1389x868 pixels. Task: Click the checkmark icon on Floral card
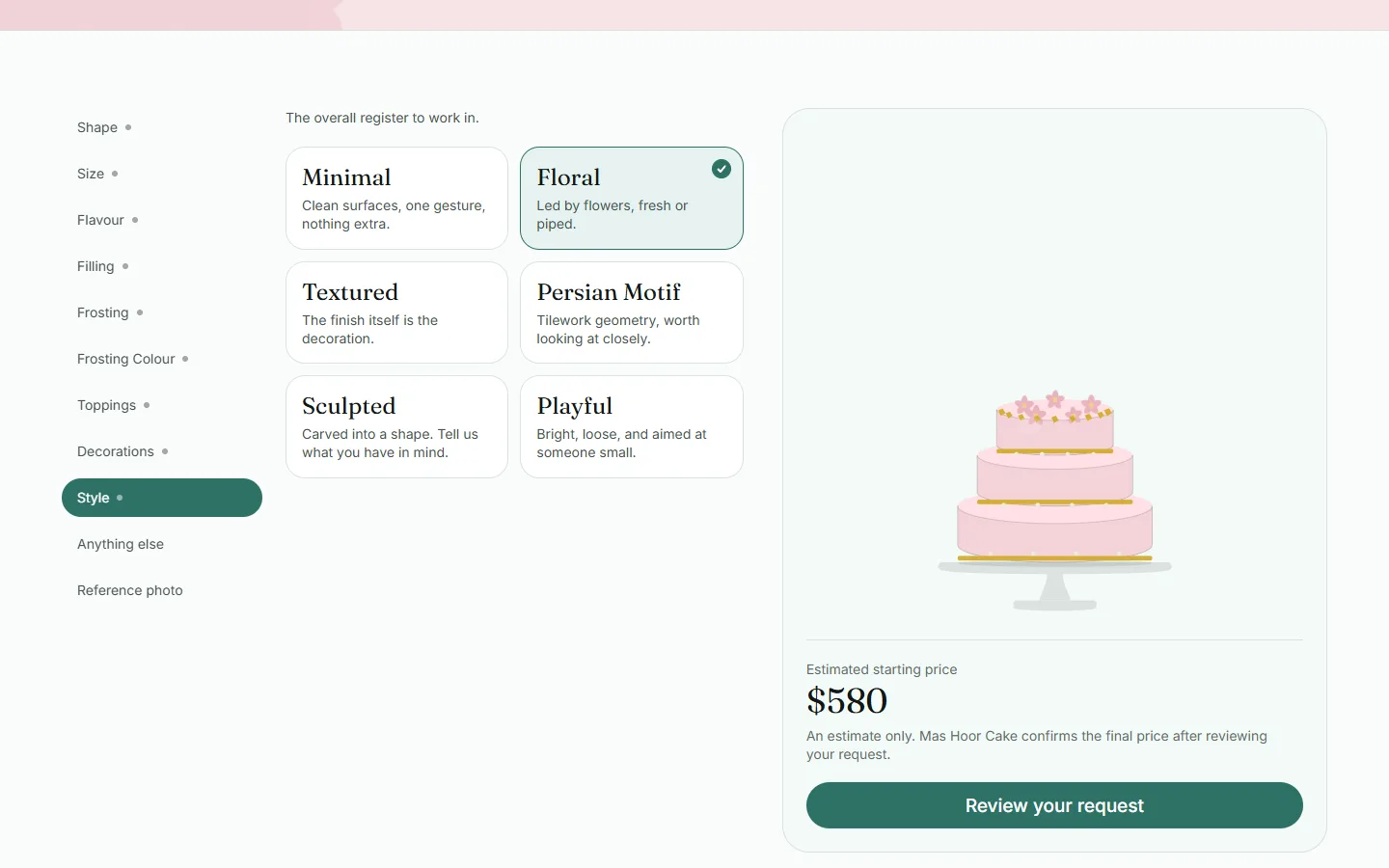pyautogui.click(x=722, y=169)
